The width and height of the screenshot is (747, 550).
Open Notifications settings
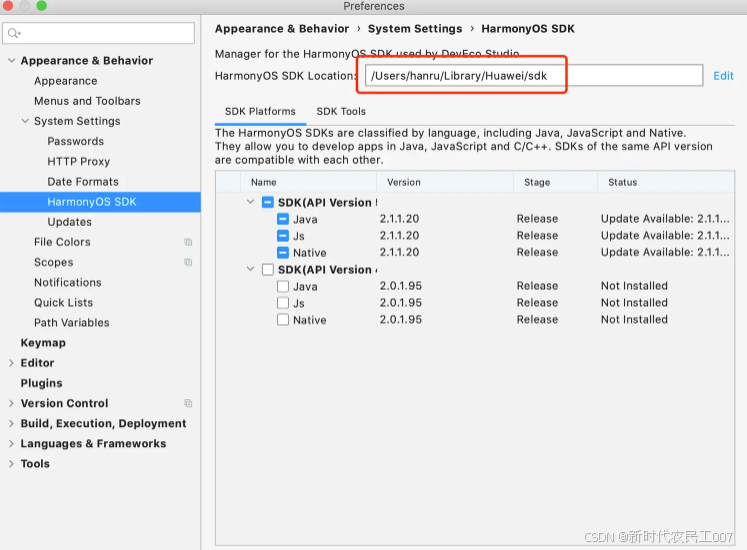click(68, 283)
